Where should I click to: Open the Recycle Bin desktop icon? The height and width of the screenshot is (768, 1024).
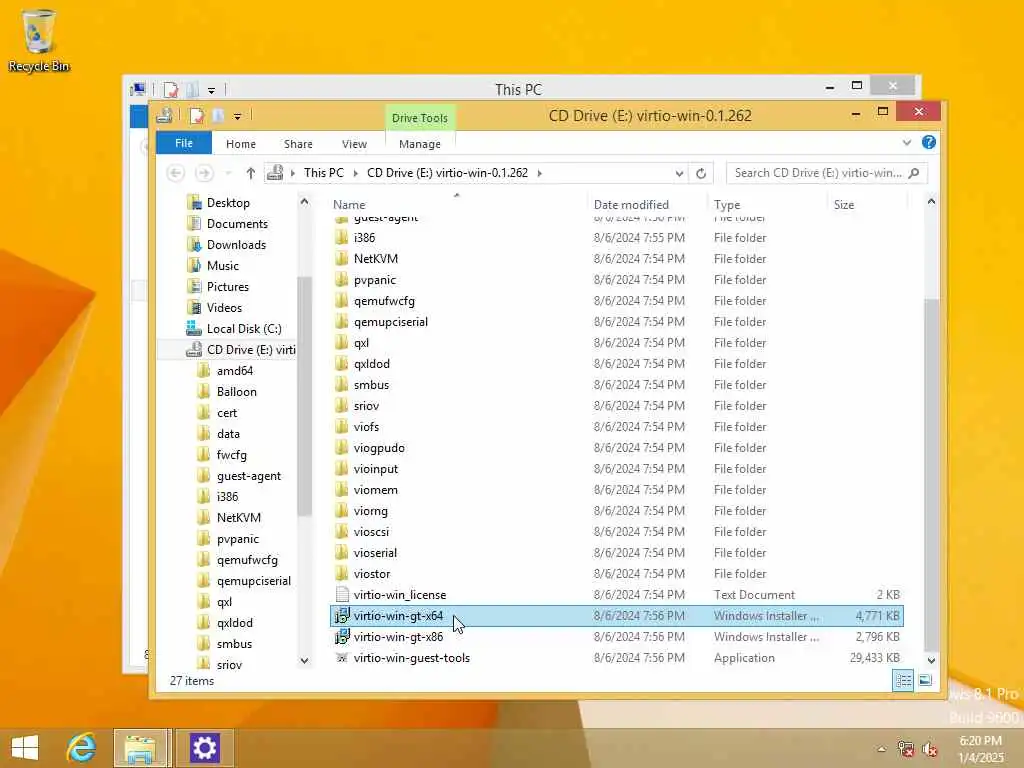(x=39, y=40)
